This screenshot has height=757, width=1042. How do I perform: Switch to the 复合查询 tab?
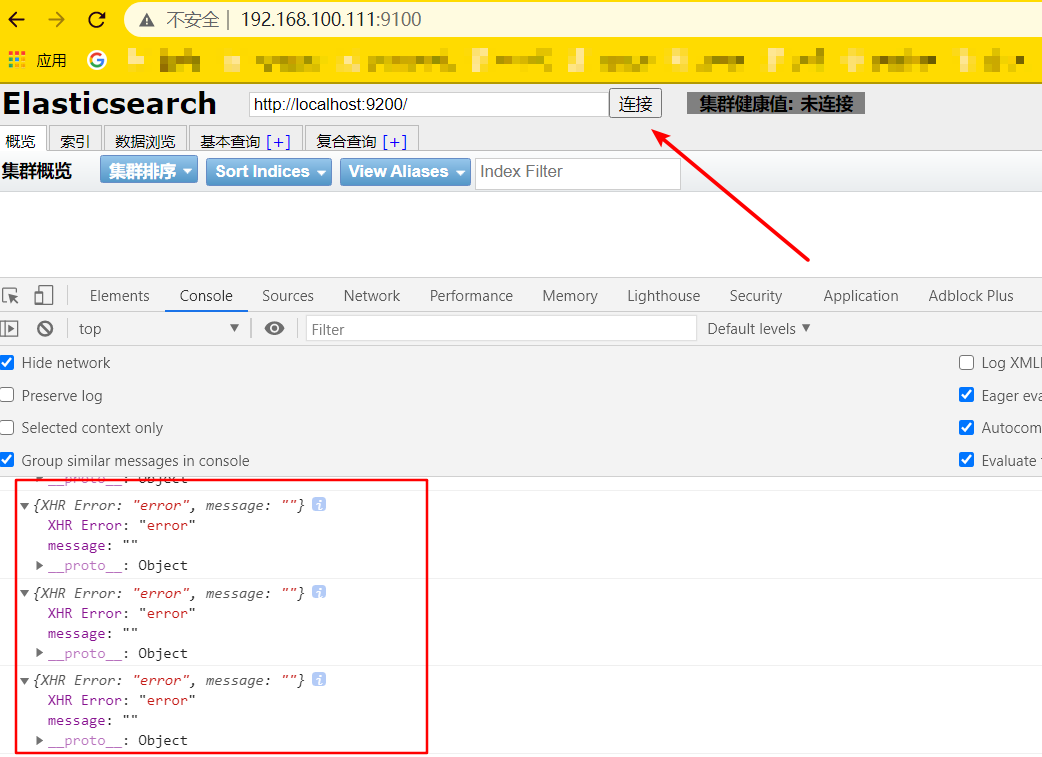pyautogui.click(x=346, y=141)
